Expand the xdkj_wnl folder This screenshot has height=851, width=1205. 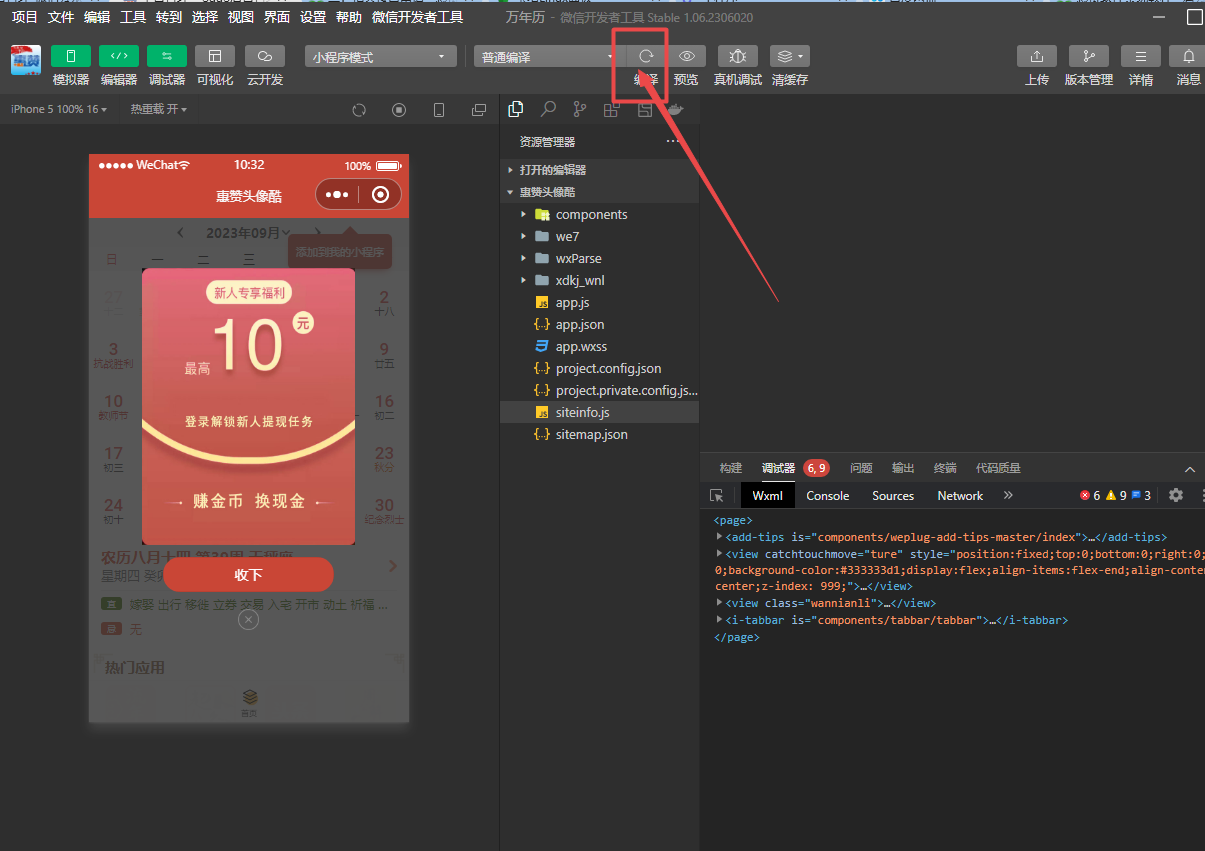(599, 280)
